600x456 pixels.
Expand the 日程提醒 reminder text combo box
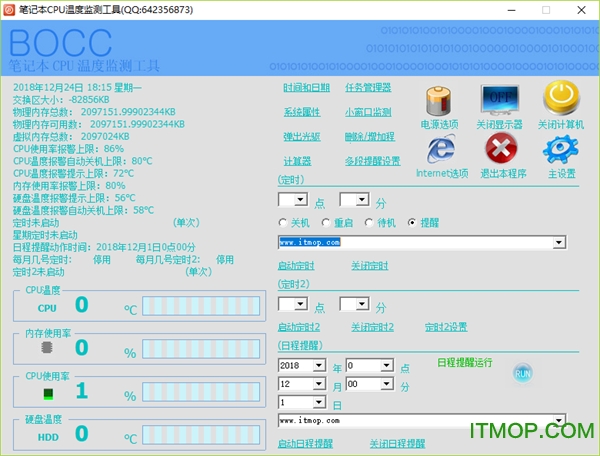point(559,420)
